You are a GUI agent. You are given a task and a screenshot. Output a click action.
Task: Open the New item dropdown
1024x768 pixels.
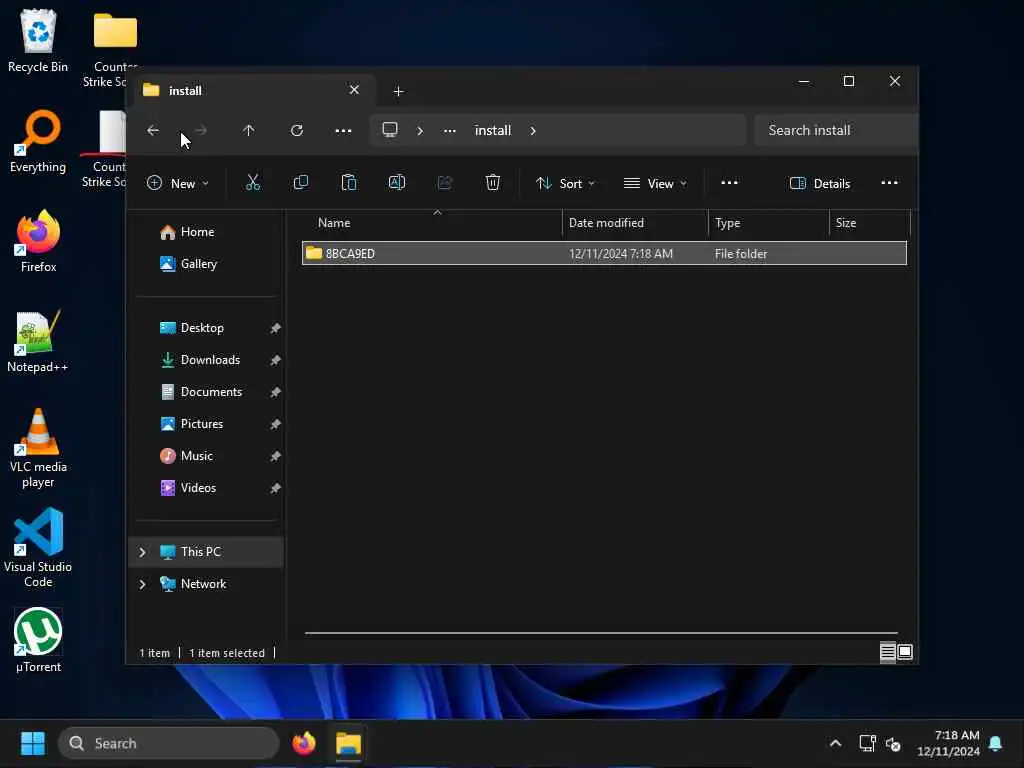click(178, 184)
